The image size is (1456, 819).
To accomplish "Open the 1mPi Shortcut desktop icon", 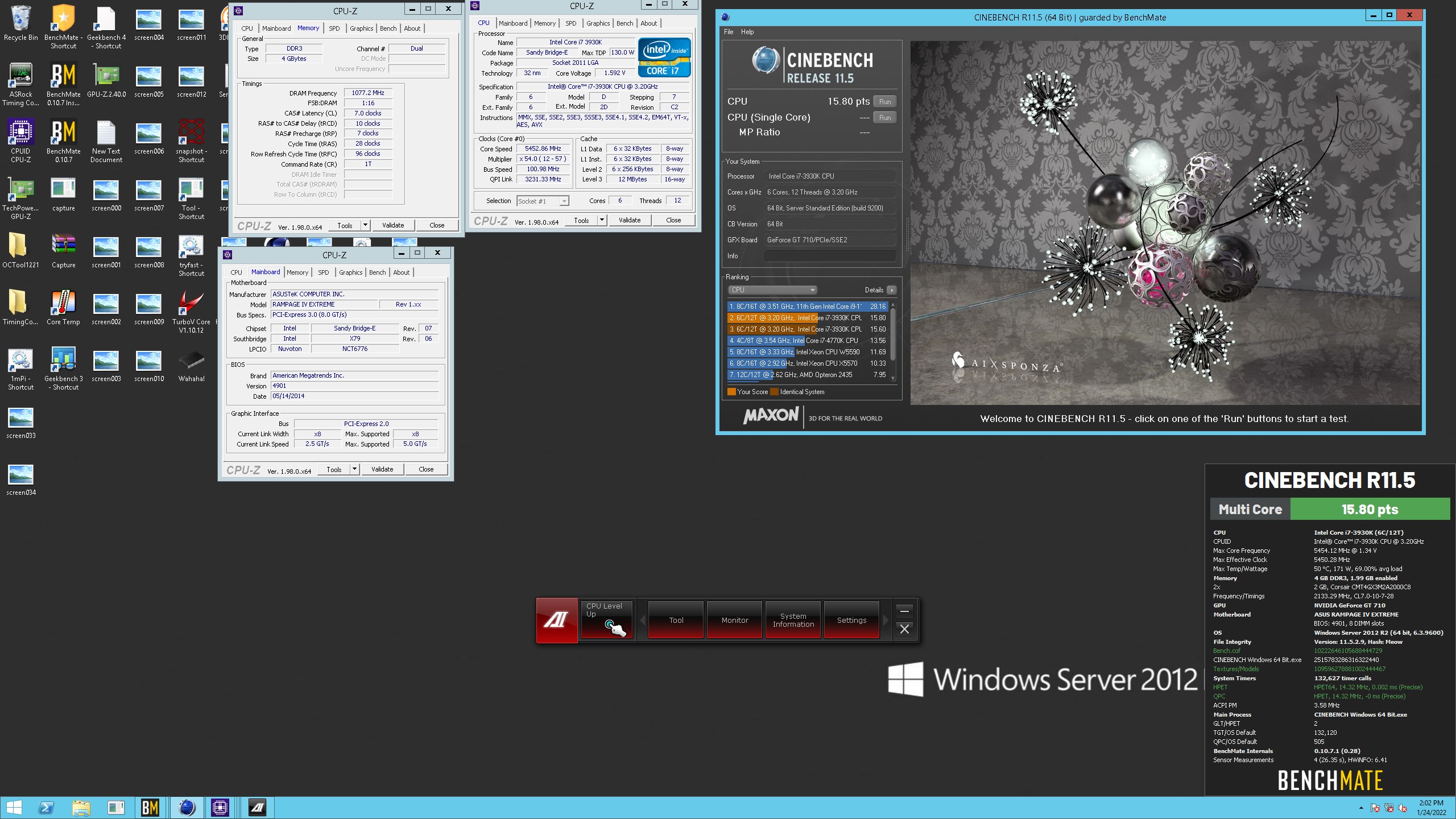I will pos(20,368).
